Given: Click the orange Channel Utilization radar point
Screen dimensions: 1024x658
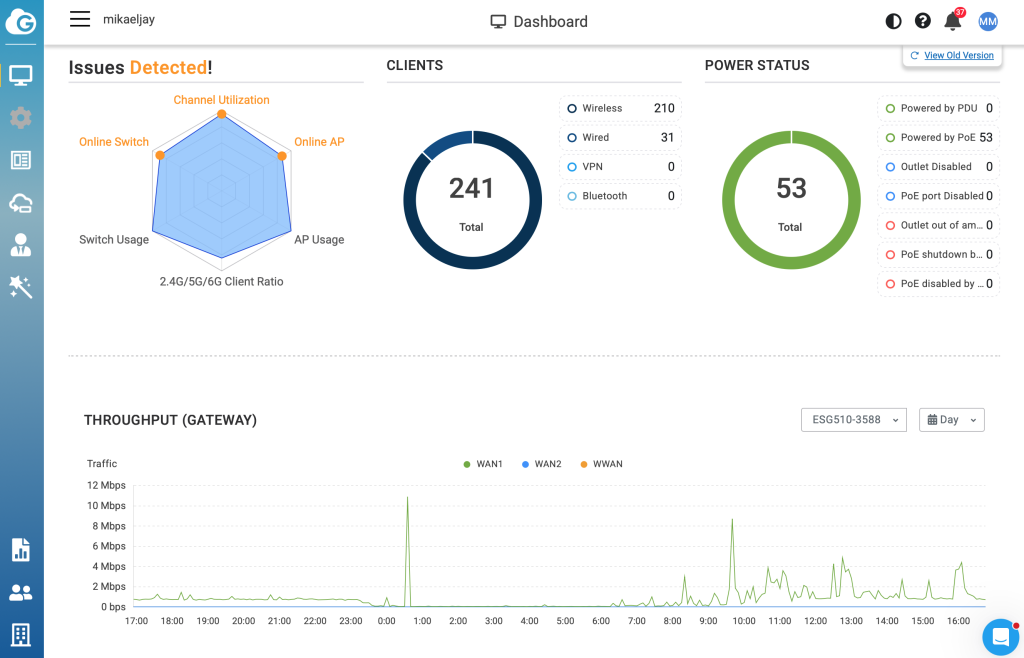Looking at the screenshot, I should 222,114.
